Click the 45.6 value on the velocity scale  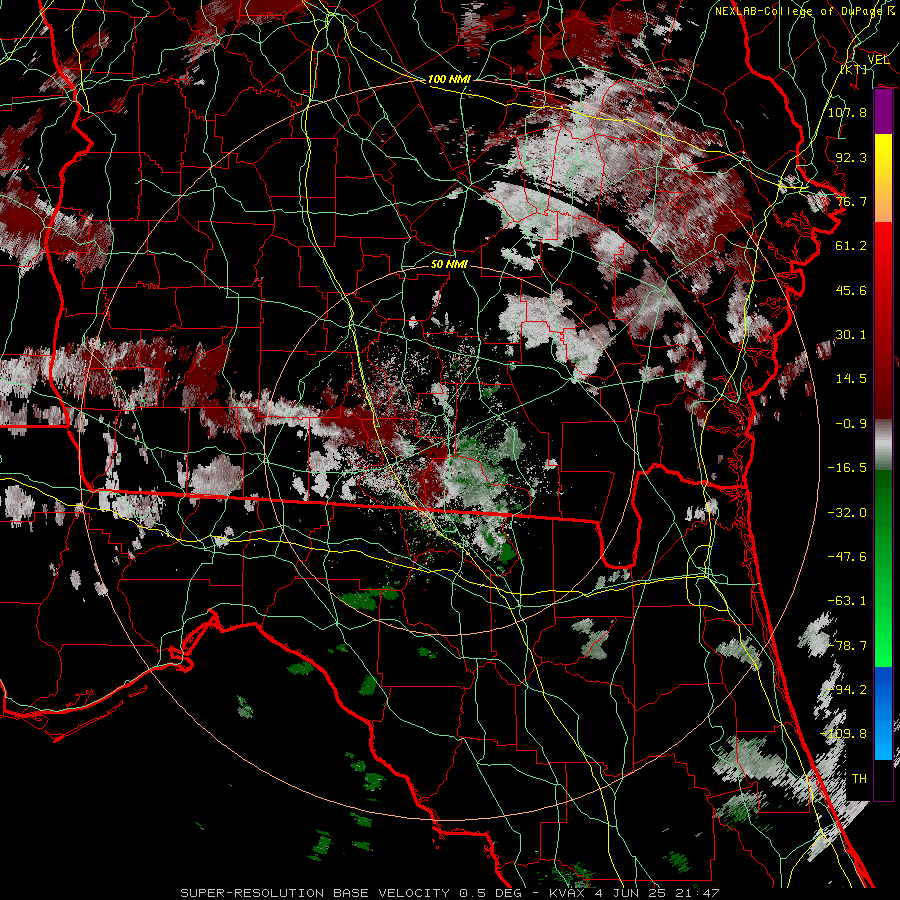(x=851, y=290)
